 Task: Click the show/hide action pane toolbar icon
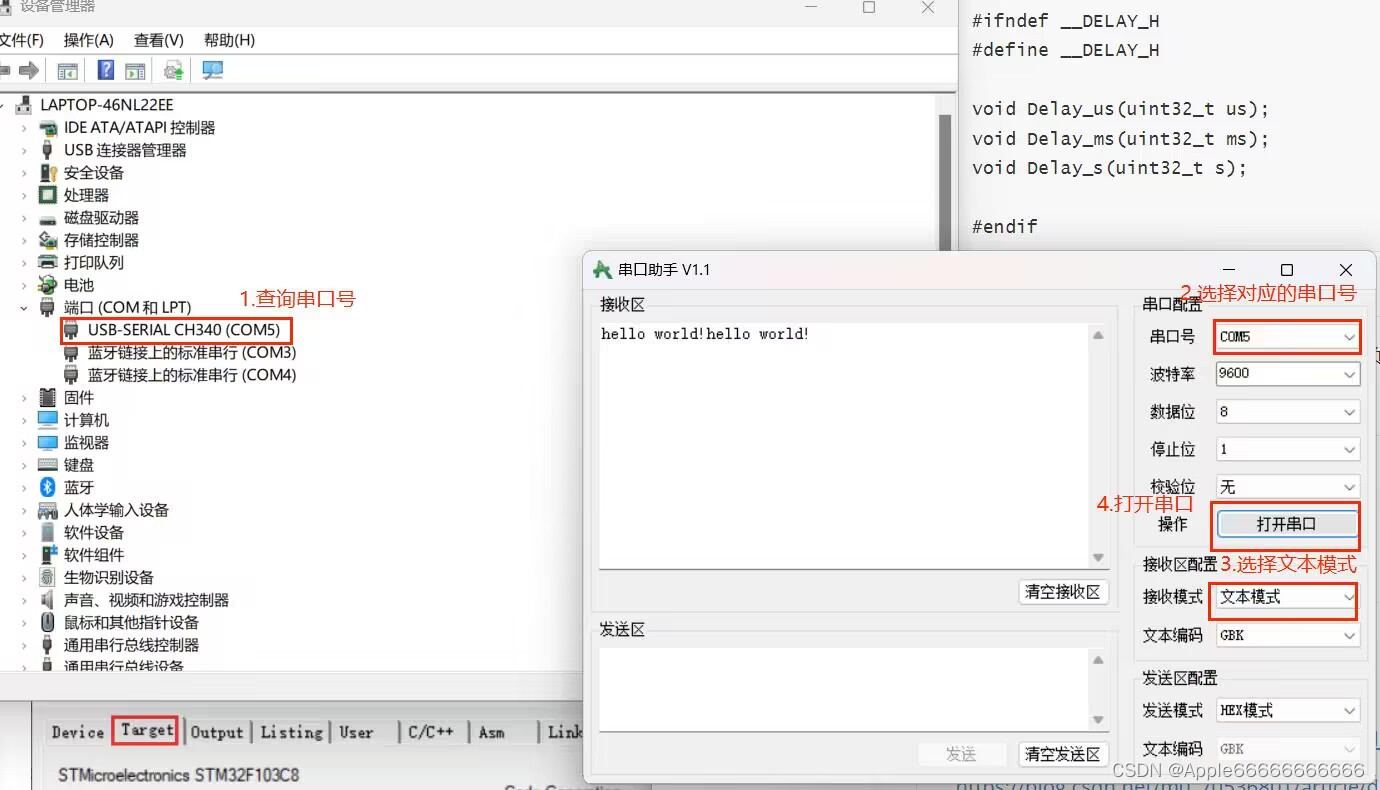135,71
